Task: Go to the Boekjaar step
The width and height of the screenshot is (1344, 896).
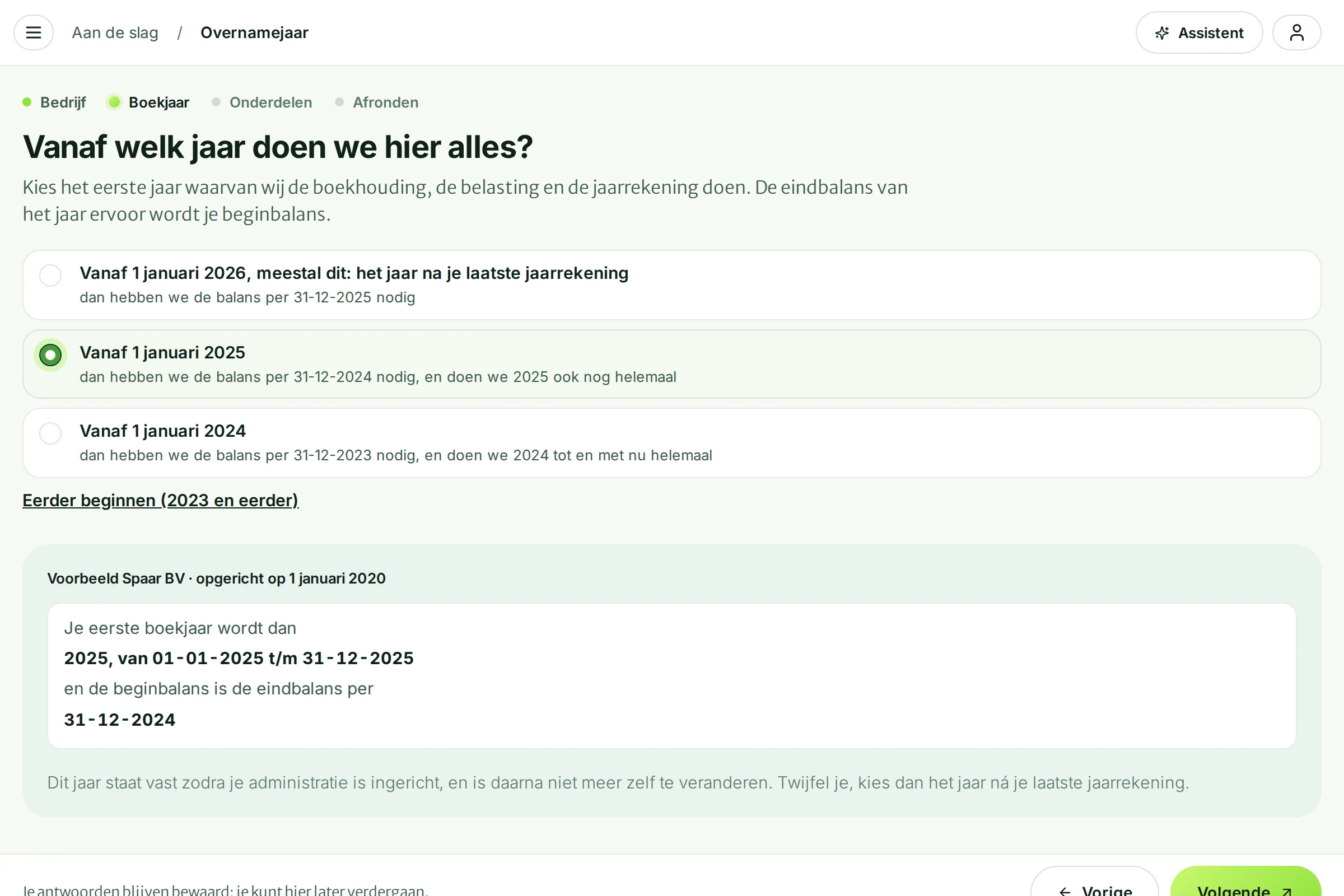Action: tap(148, 102)
